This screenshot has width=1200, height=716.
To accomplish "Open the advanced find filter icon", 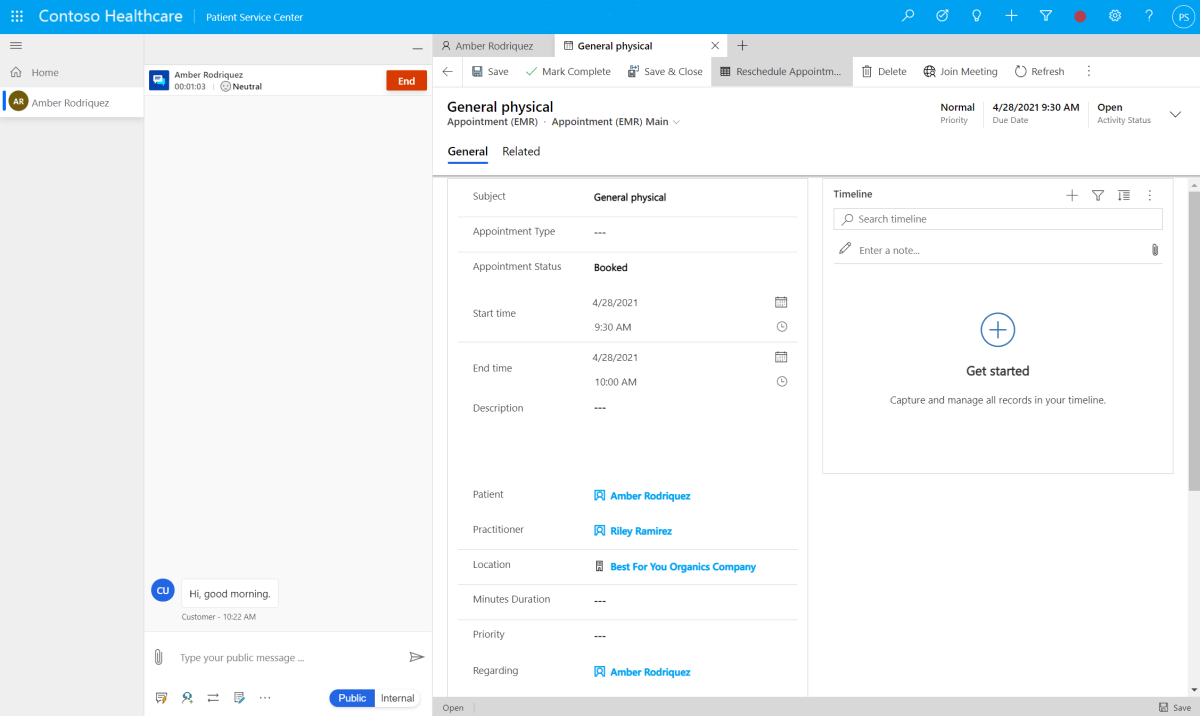I will pyautogui.click(x=1046, y=16).
